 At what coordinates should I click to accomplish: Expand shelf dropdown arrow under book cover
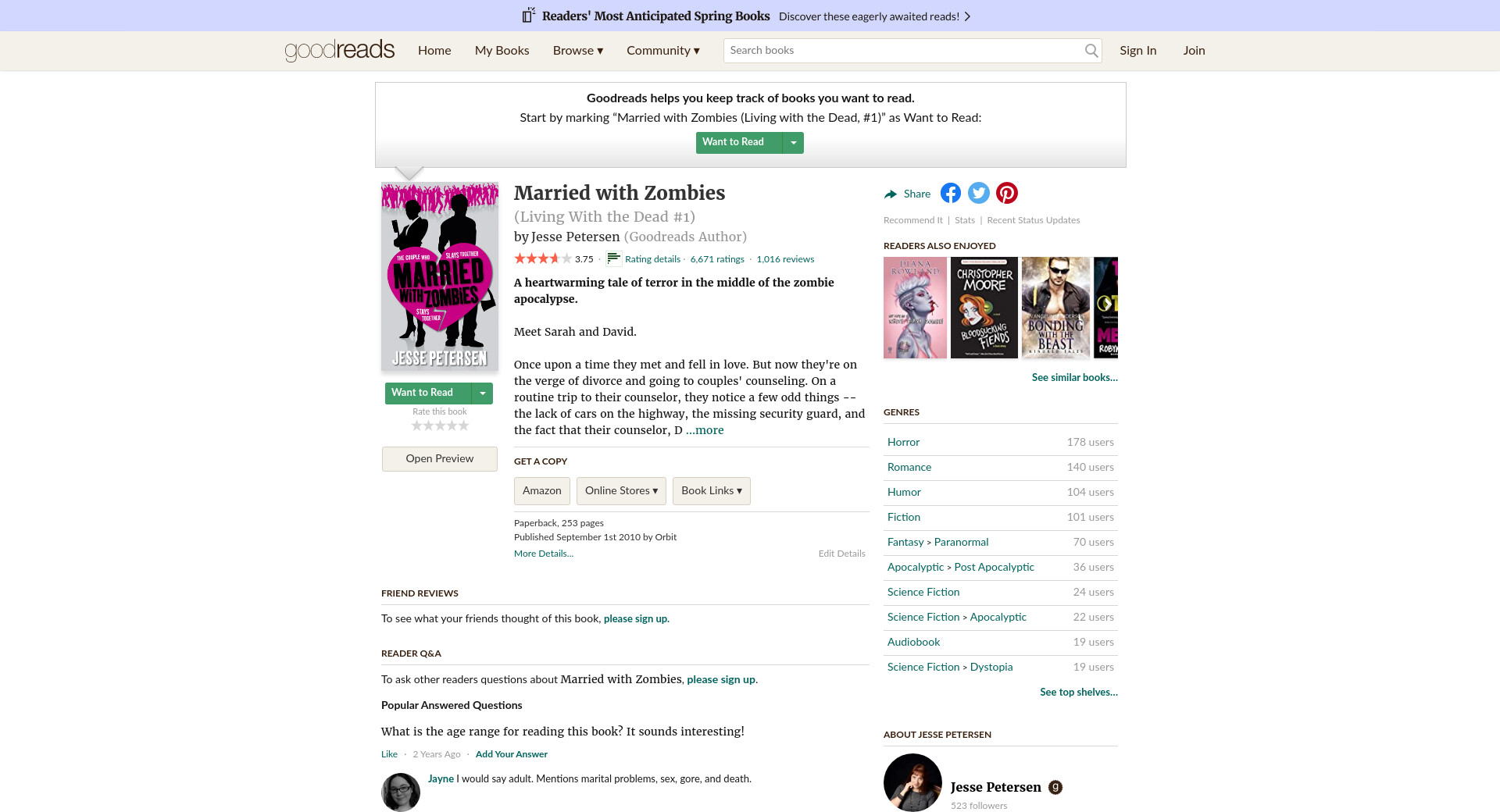(x=483, y=393)
